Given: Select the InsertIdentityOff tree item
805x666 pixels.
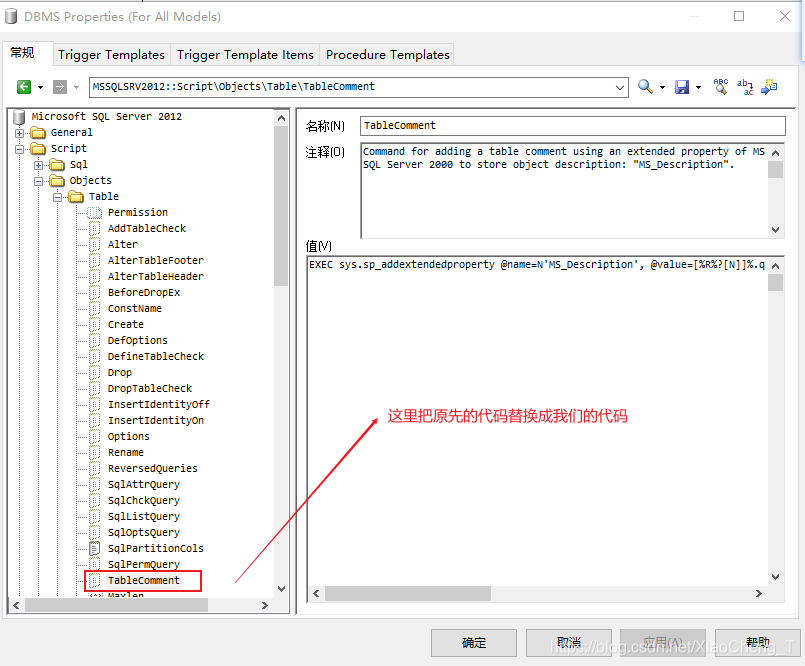Looking at the screenshot, I should pos(159,405).
